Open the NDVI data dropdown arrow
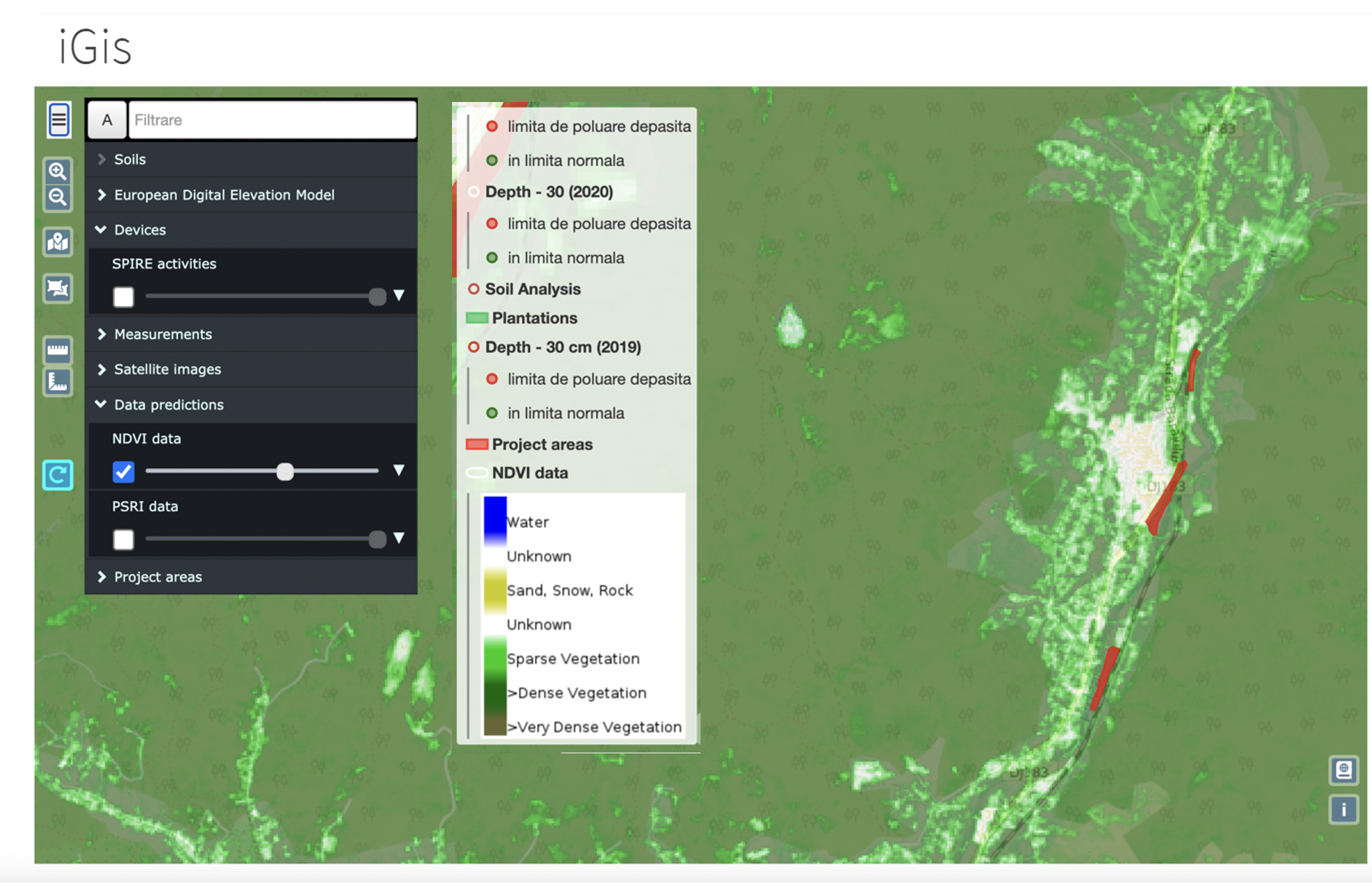Screen dimensions: 1372x886 click(x=399, y=471)
